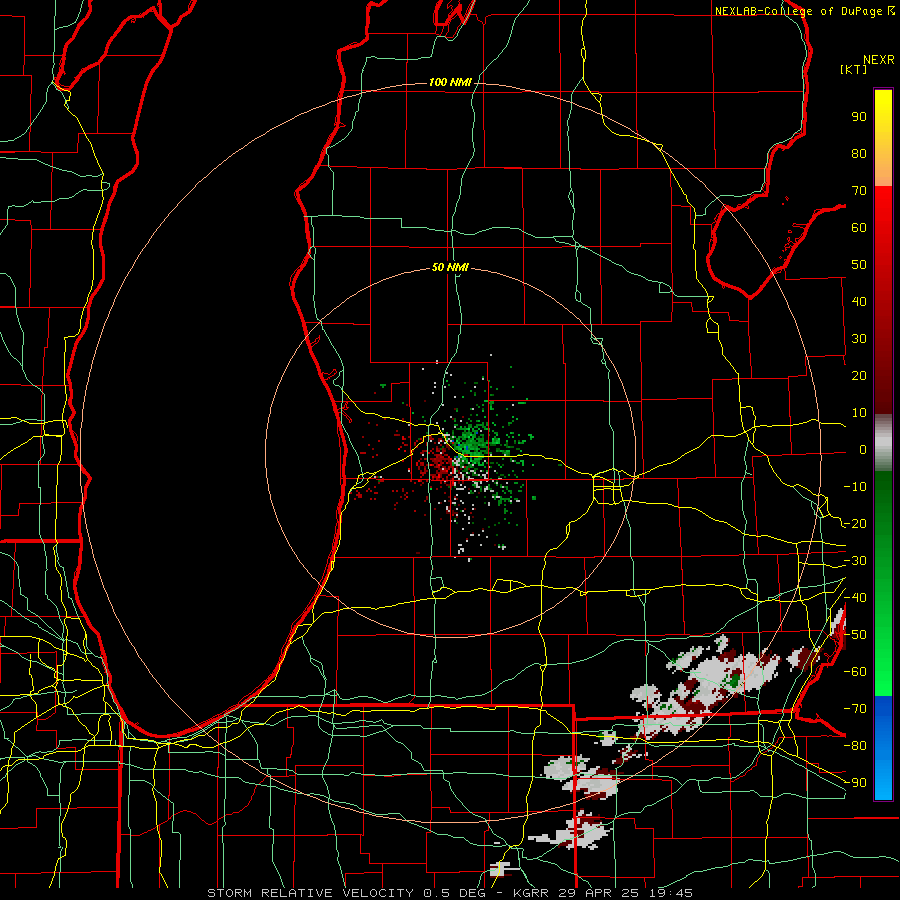Viewport: 900px width, 900px height.
Task: Click the 40 value on the velocity scale
Action: pyautogui.click(x=859, y=302)
